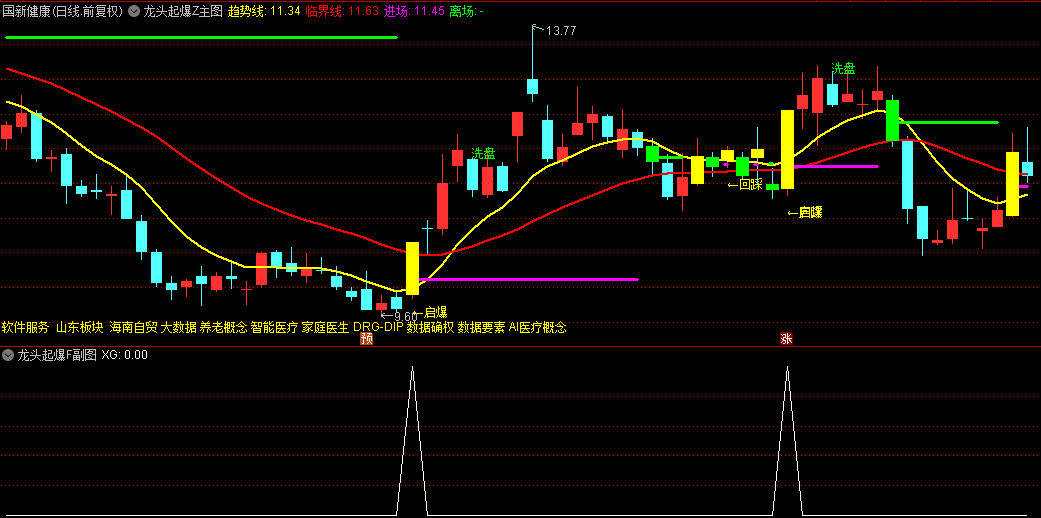Click the 13.77 high cyan candlestick
The height and width of the screenshot is (518, 1041).
coord(532,86)
